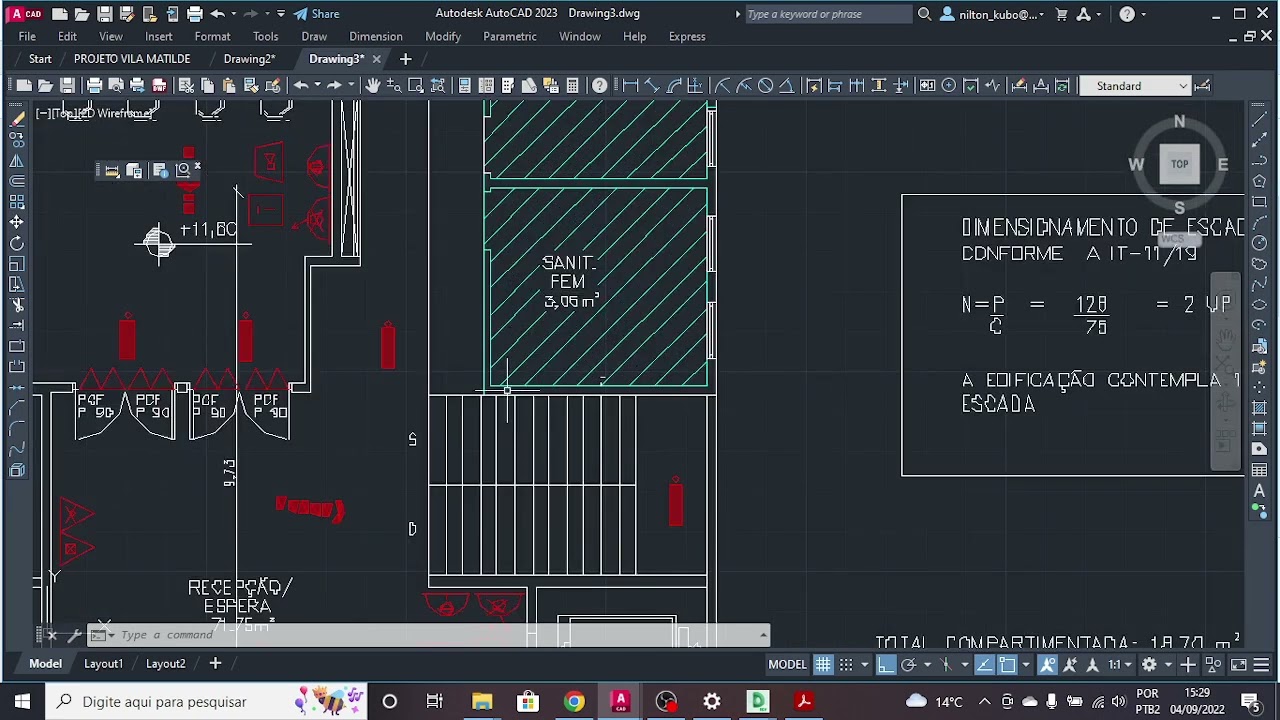Click the ViewCube TOP face
1280x720 pixels.
pyautogui.click(x=1180, y=164)
